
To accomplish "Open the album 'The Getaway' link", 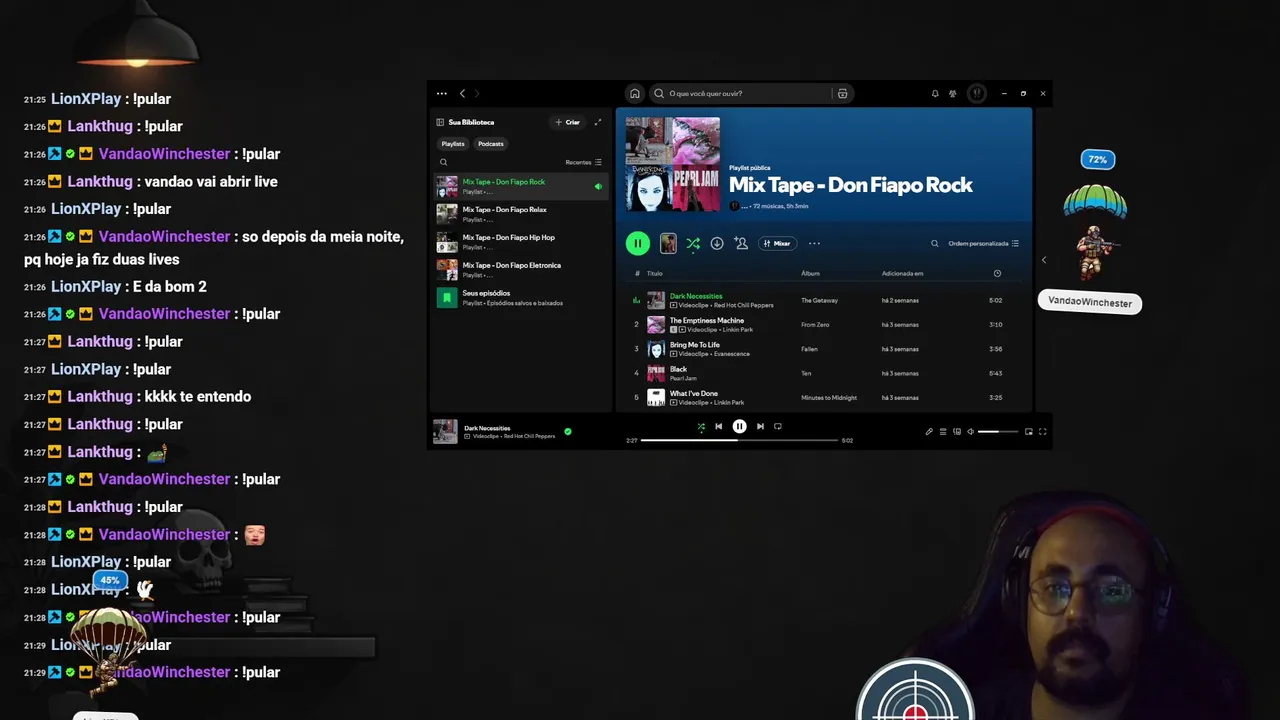I will click(820, 300).
